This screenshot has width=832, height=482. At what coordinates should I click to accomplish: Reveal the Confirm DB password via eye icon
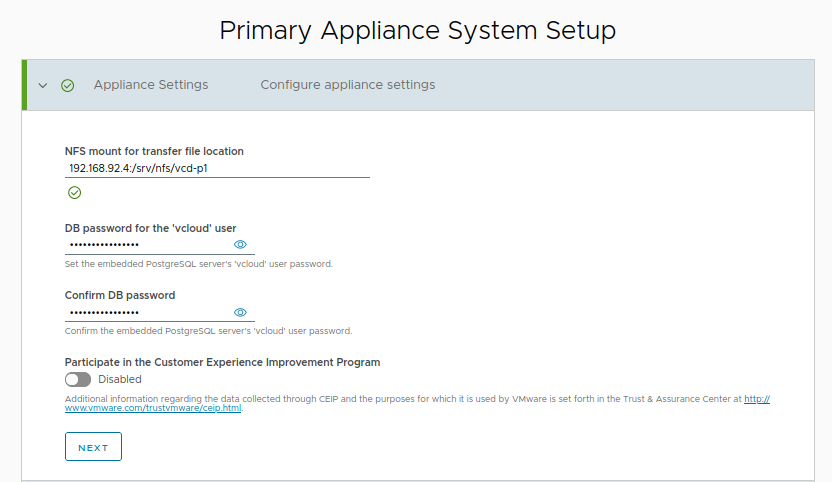(x=240, y=312)
